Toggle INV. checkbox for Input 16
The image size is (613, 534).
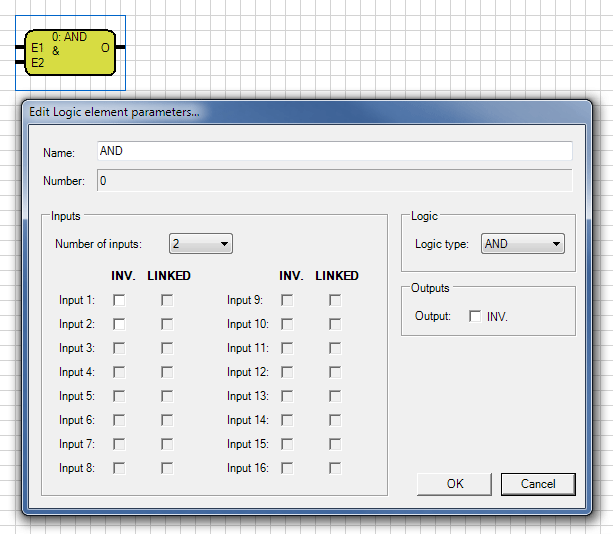click(x=287, y=468)
